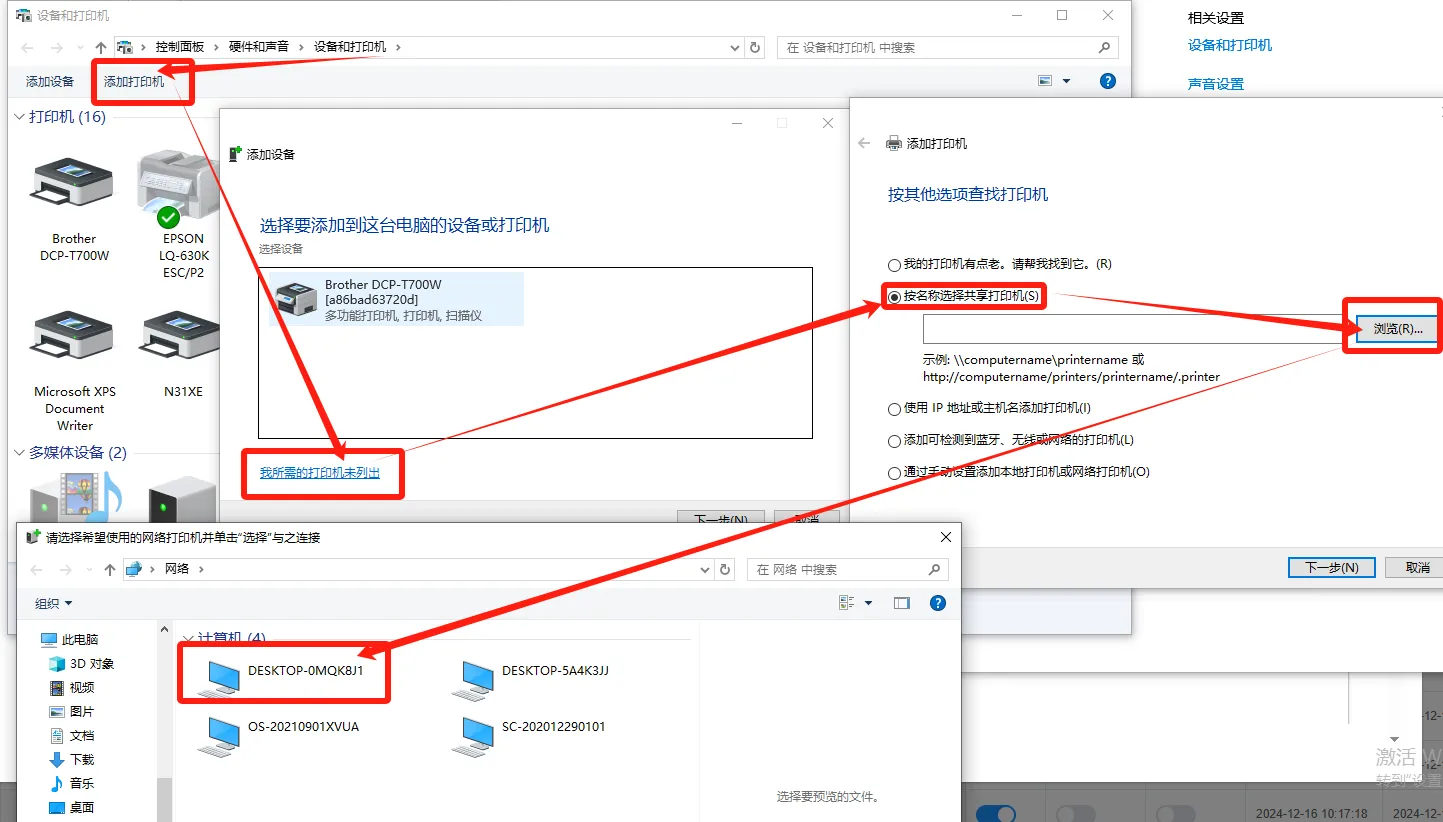Click 添加打印机 in the toolbar
This screenshot has height=822, width=1443.
click(x=134, y=82)
